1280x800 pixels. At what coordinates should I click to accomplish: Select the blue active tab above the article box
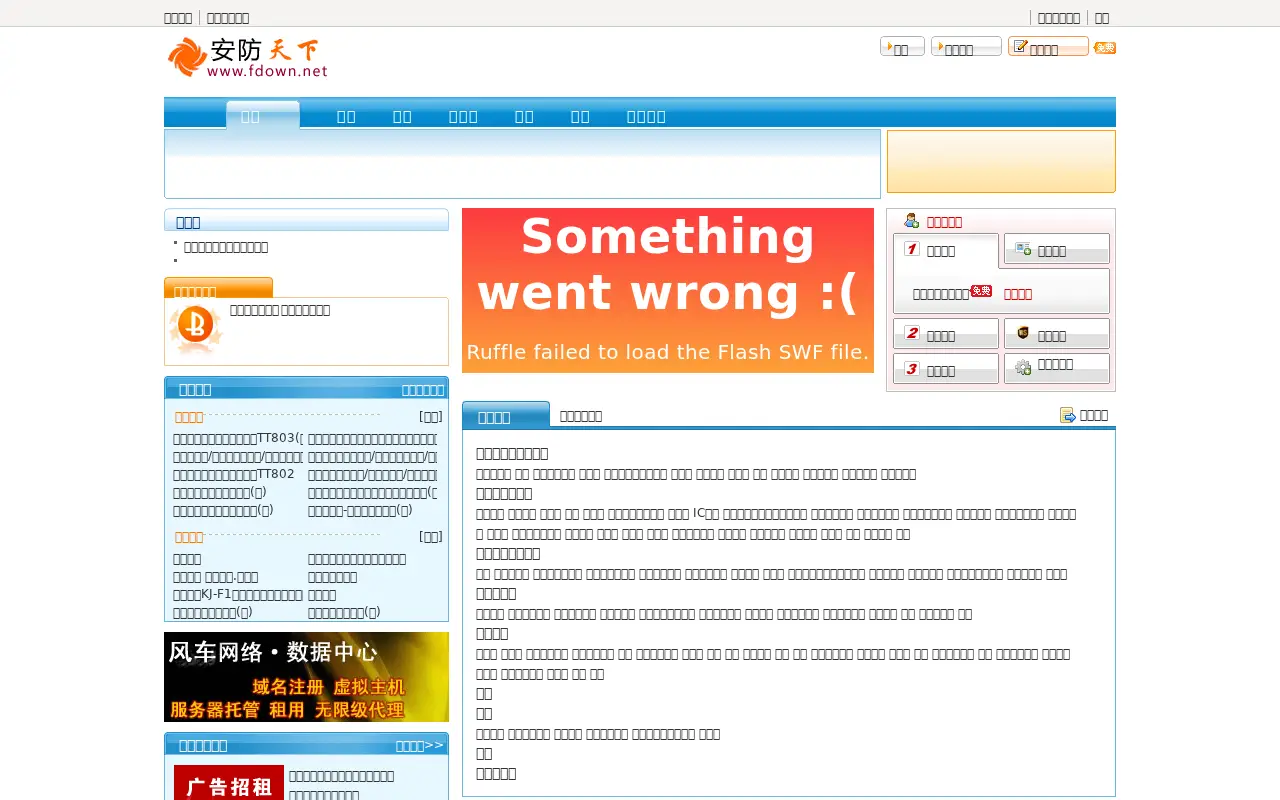click(x=506, y=415)
